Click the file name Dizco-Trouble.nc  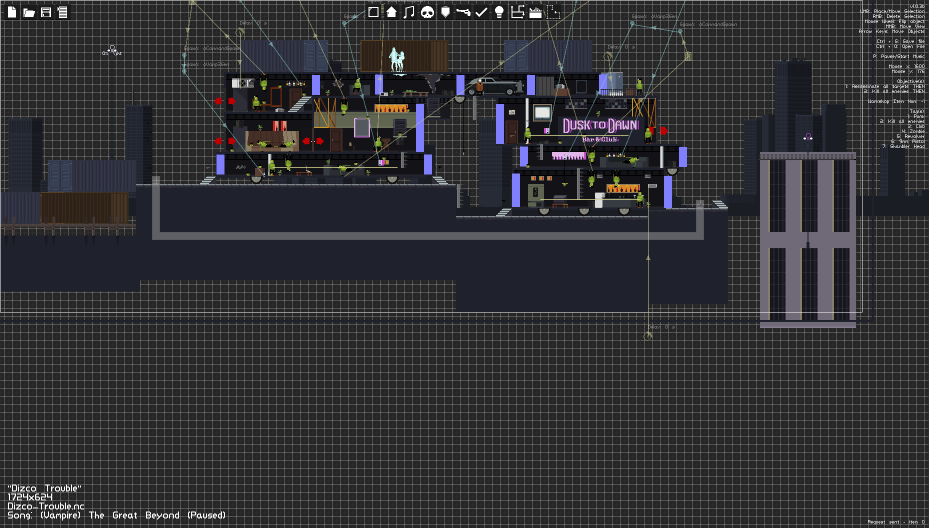pyautogui.click(x=46, y=506)
